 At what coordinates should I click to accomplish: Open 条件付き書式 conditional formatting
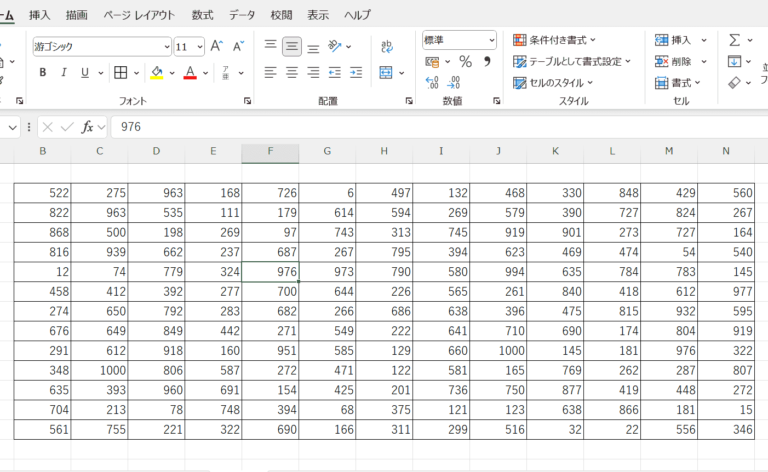click(x=561, y=40)
